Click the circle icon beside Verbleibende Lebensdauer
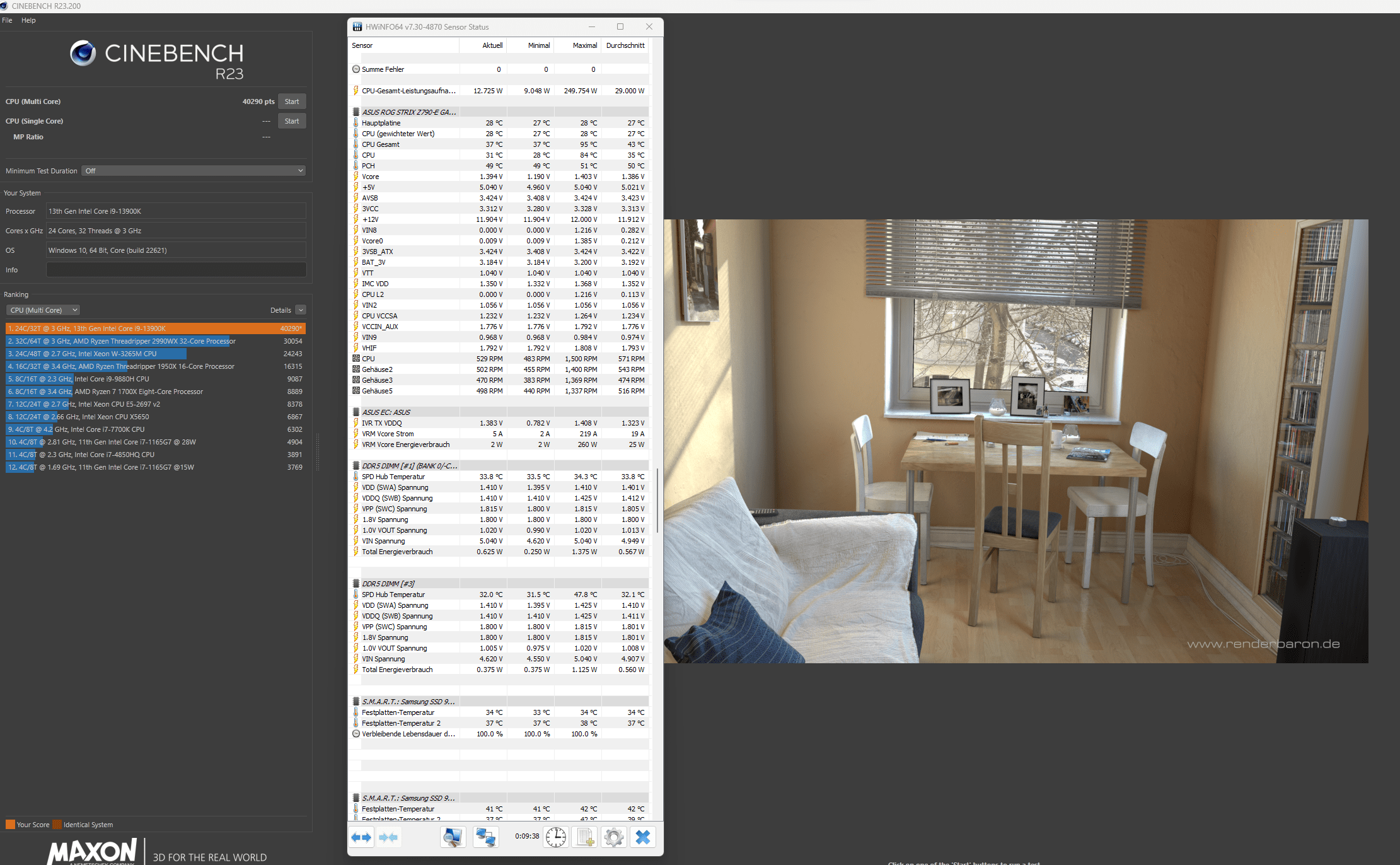Image resolution: width=1400 pixels, height=865 pixels. [x=356, y=734]
